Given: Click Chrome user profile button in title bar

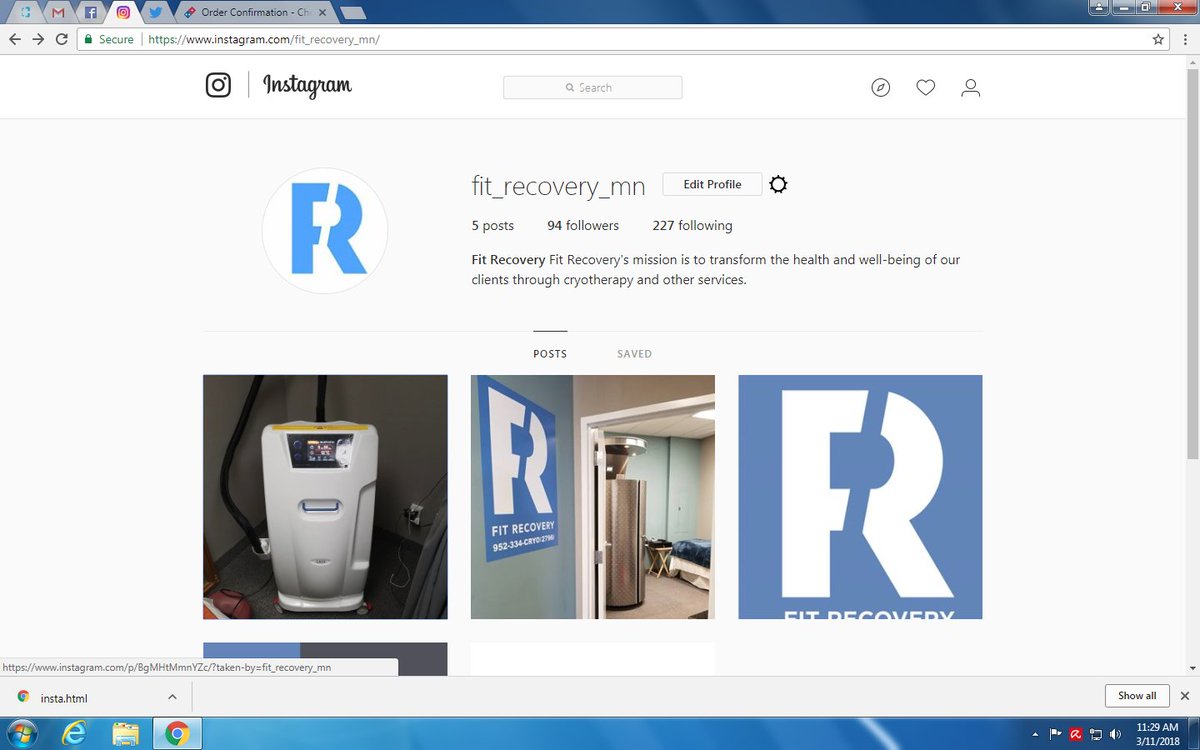Looking at the screenshot, I should coord(1097,7).
